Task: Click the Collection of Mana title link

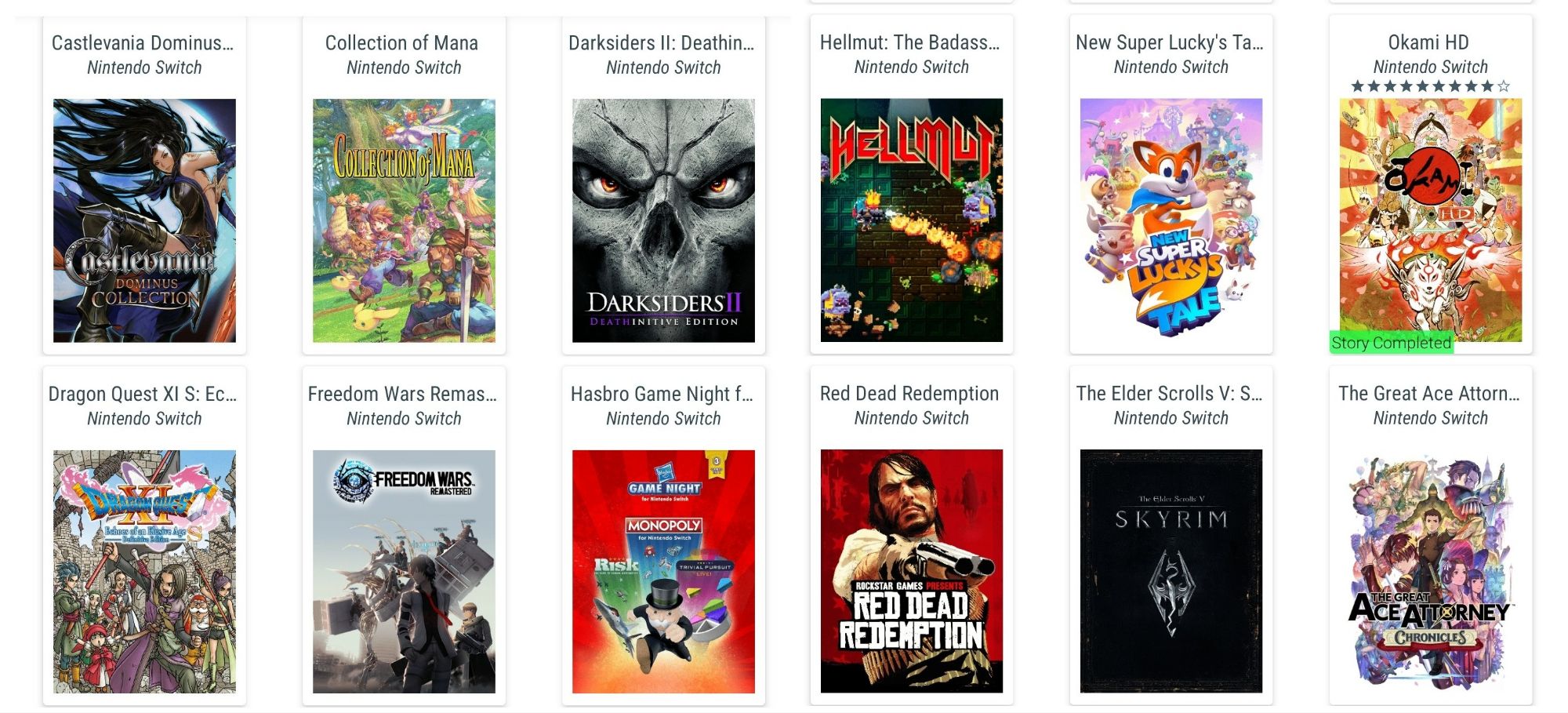Action: (x=401, y=42)
